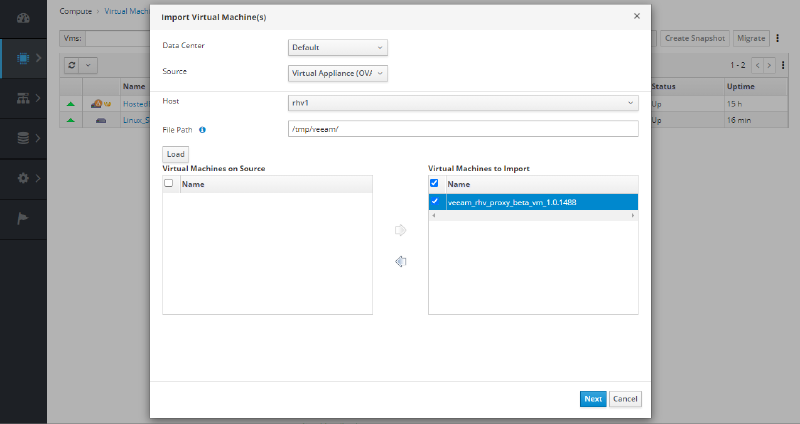Click the hosted engine crown icon
The image size is (800, 424).
coord(107,104)
